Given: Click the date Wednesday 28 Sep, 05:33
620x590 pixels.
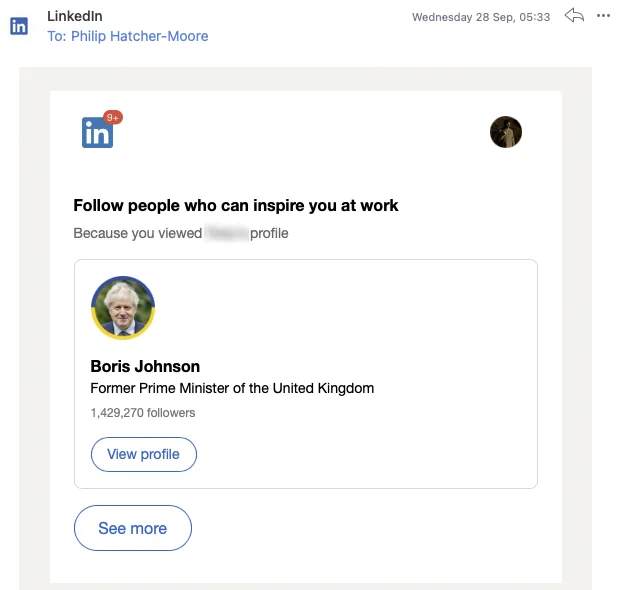Looking at the screenshot, I should coord(481,17).
